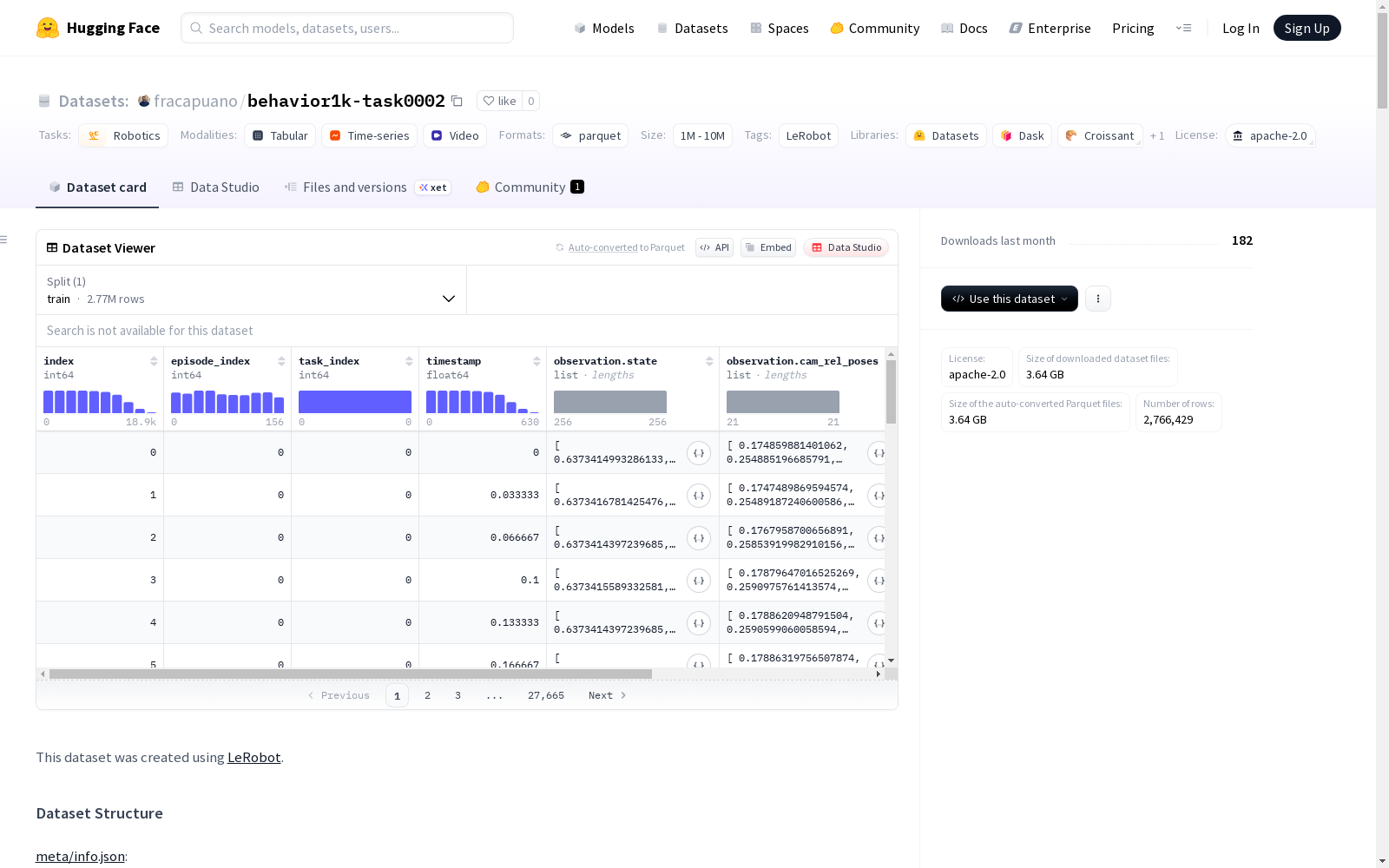Open the Files and versions tab
1389x868 pixels.
click(x=367, y=187)
